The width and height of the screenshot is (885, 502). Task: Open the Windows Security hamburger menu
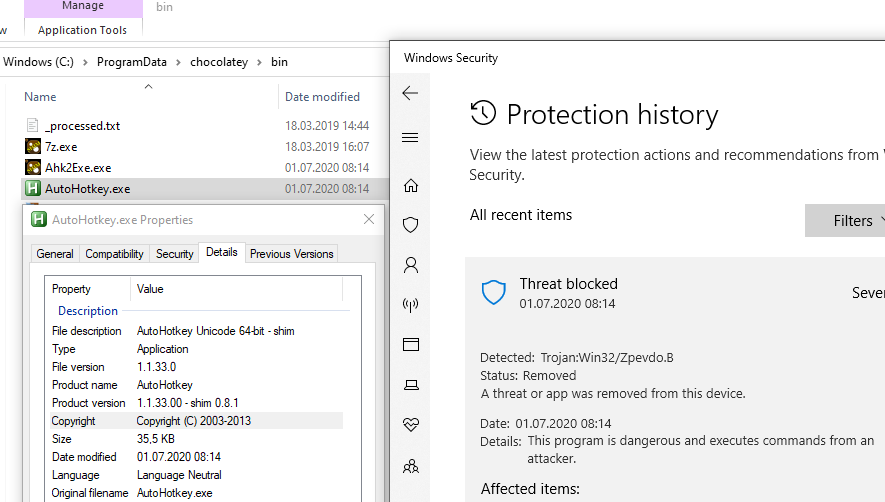[x=410, y=138]
